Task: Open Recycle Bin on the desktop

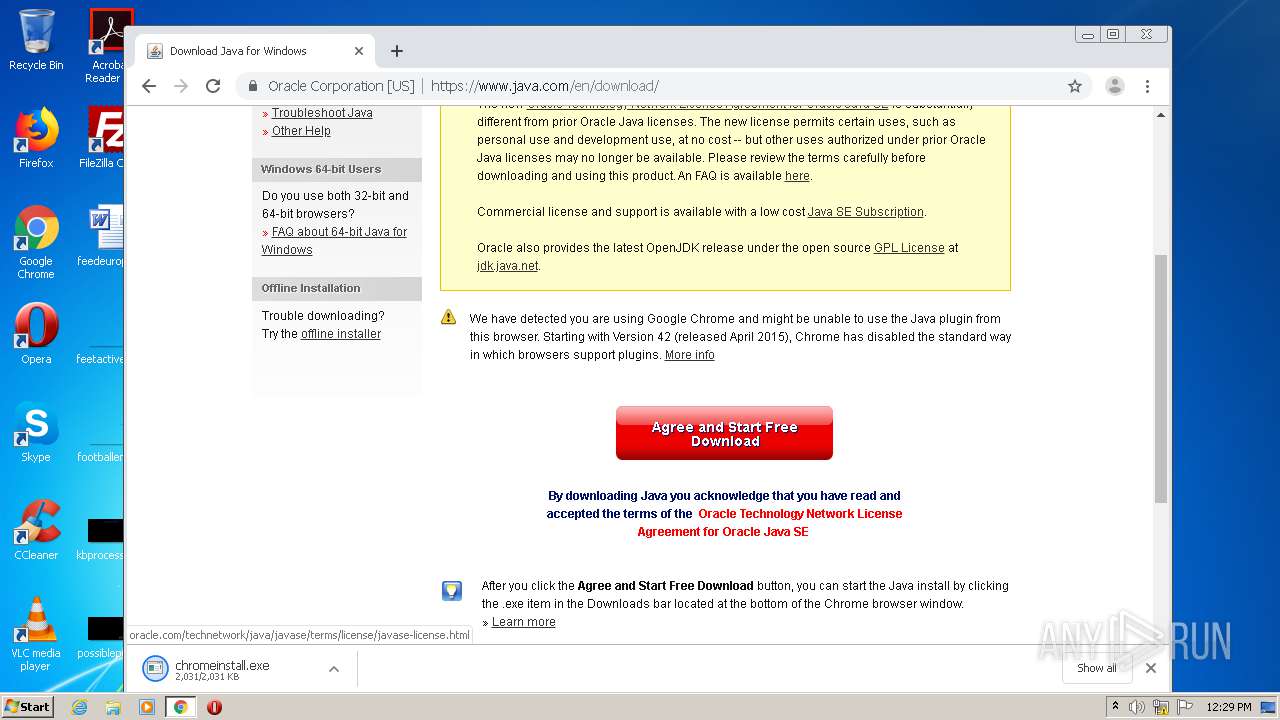Action: [x=36, y=40]
